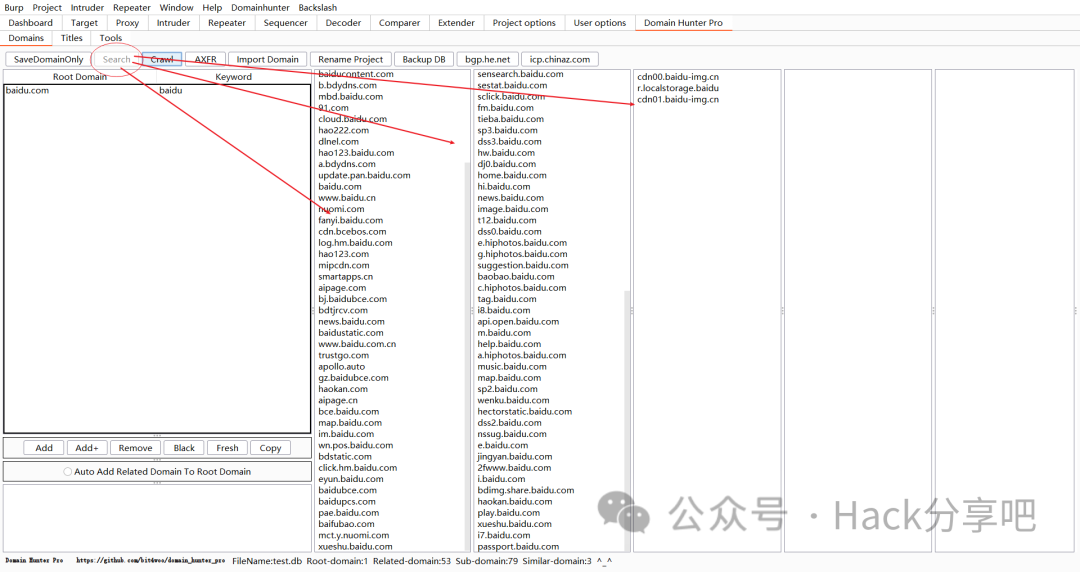Open the Project menu
The height and width of the screenshot is (572, 1080).
(47, 8)
